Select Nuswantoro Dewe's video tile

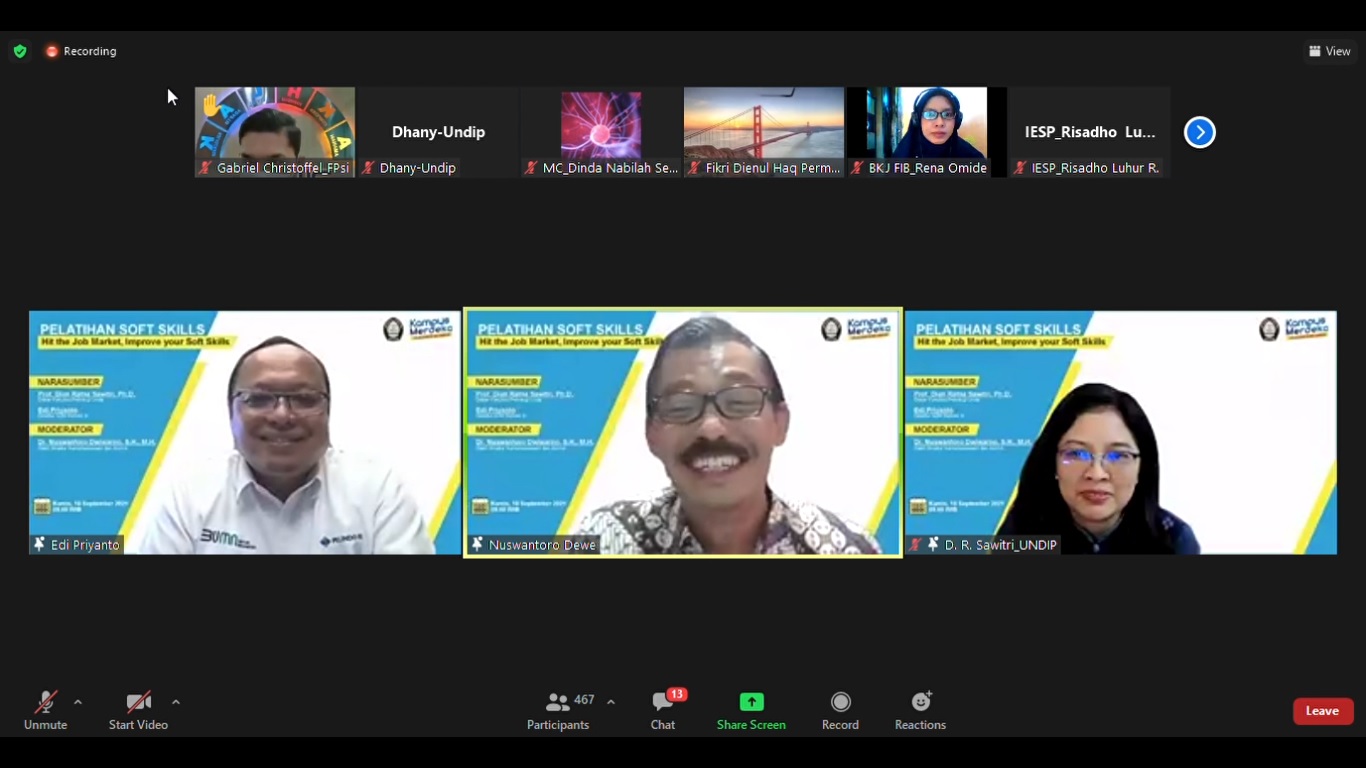click(682, 430)
